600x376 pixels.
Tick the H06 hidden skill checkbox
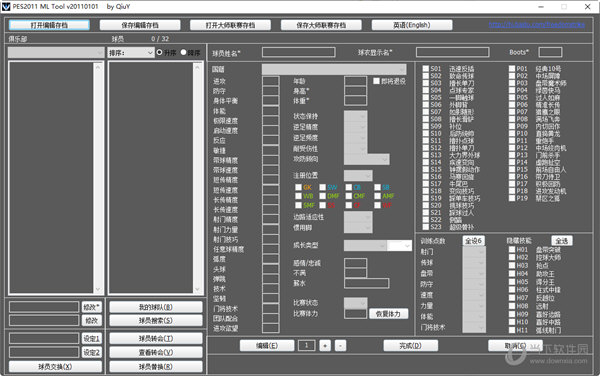512,290
